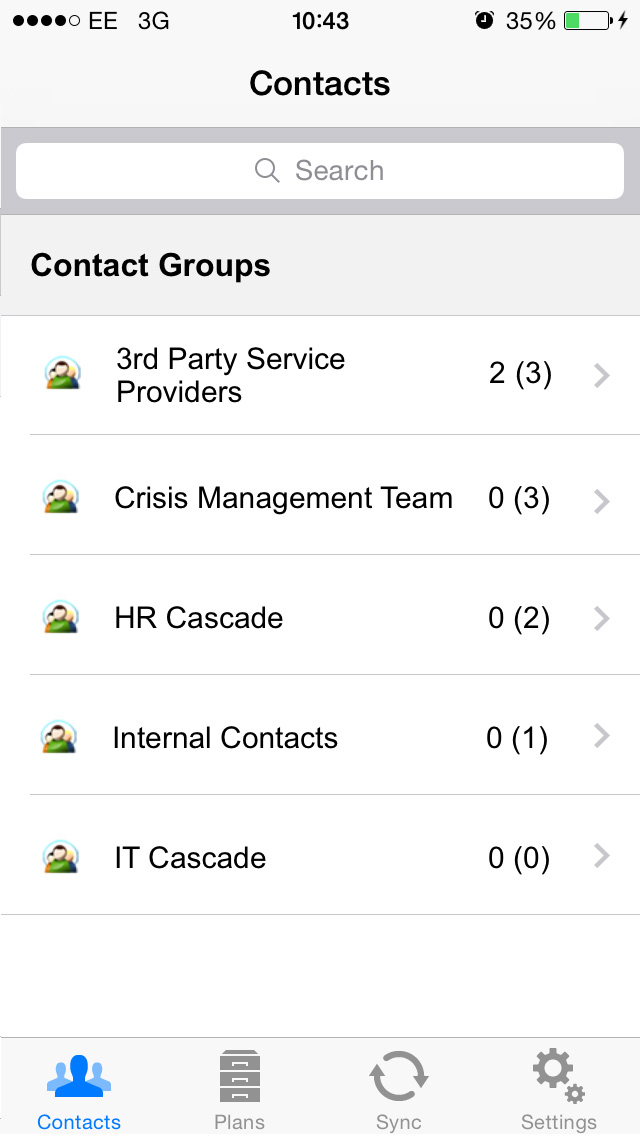The image size is (640, 1136).
Task: Select the Contacts tab
Action: point(79,1090)
